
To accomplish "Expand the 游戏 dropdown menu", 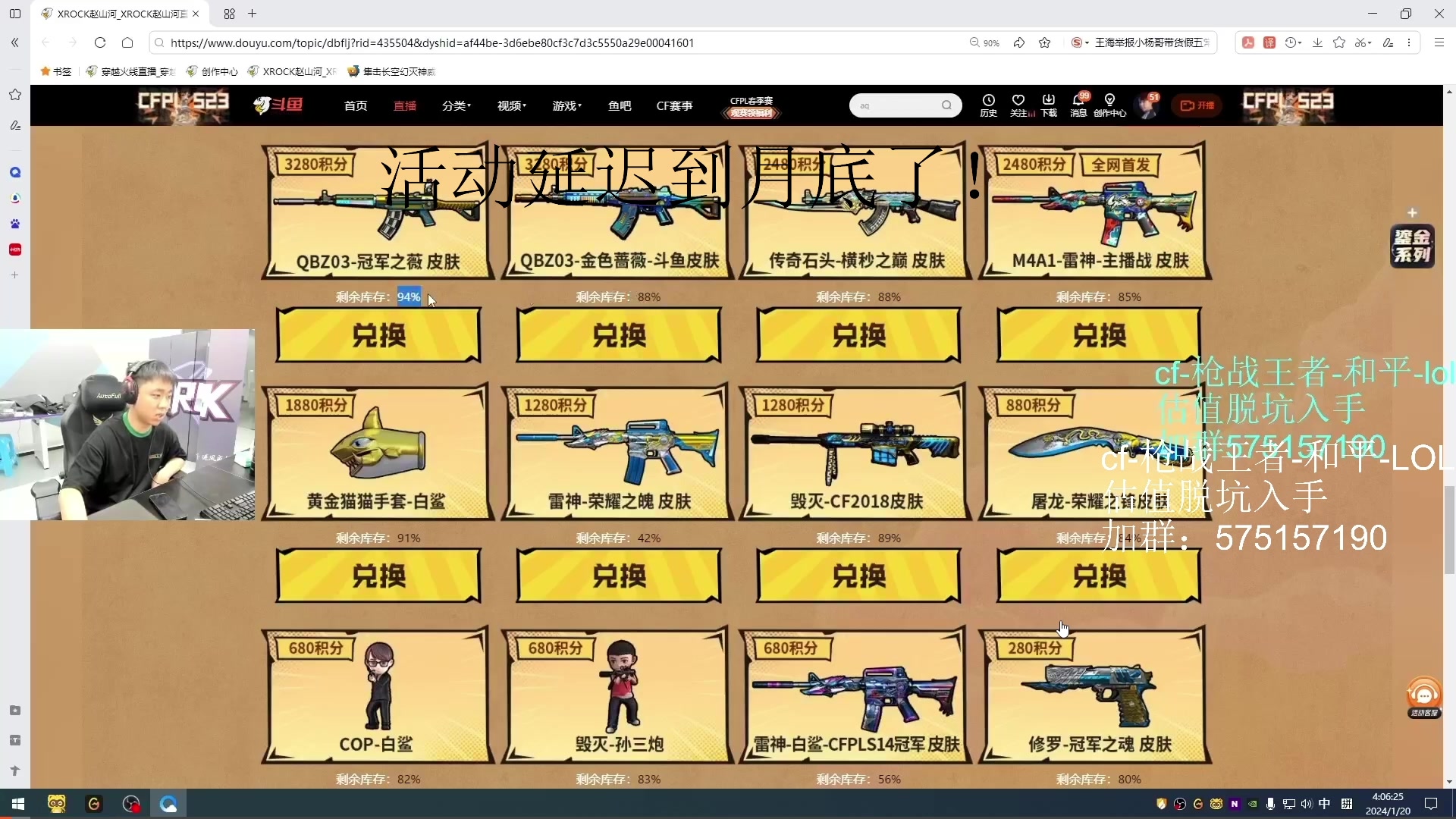I will pyautogui.click(x=566, y=105).
